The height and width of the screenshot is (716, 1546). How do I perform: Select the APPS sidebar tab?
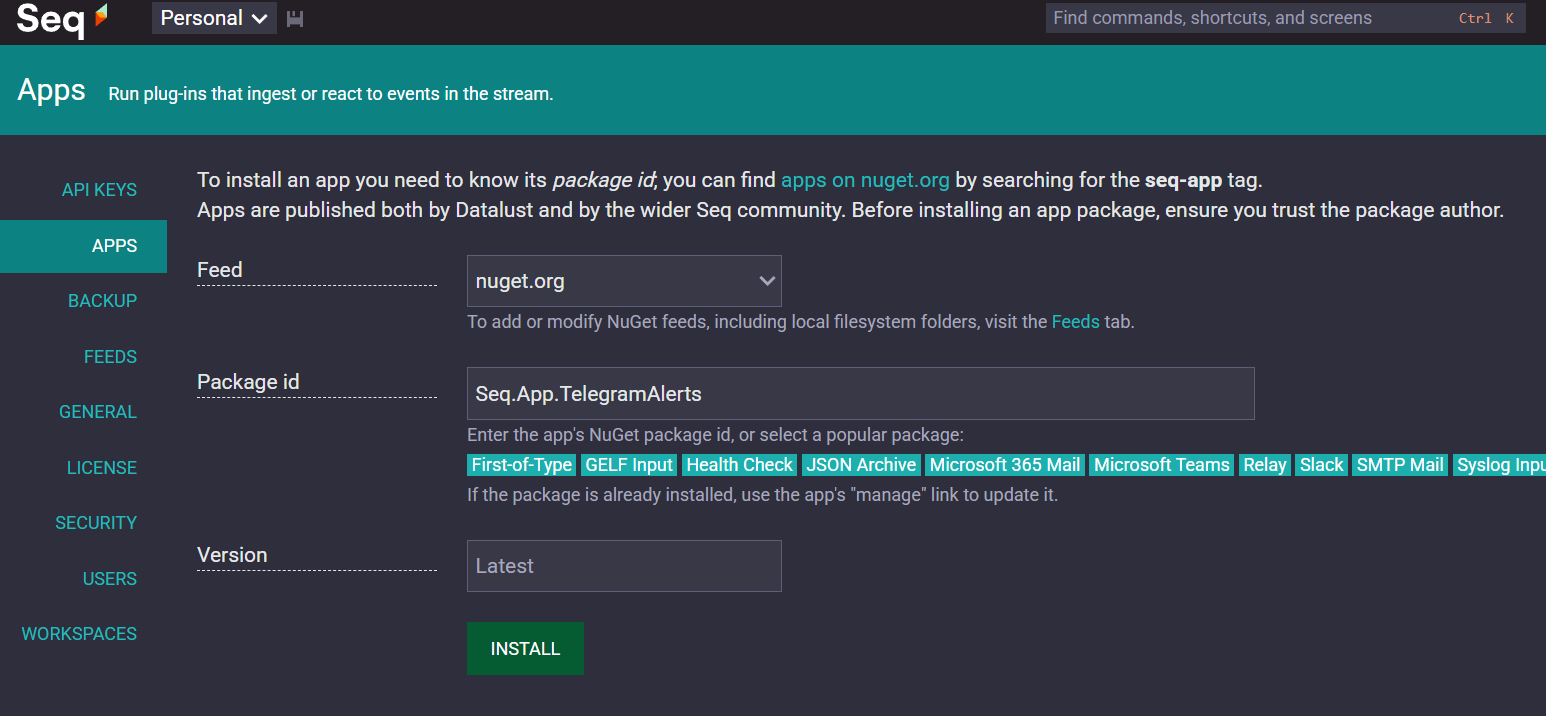pyautogui.click(x=83, y=246)
